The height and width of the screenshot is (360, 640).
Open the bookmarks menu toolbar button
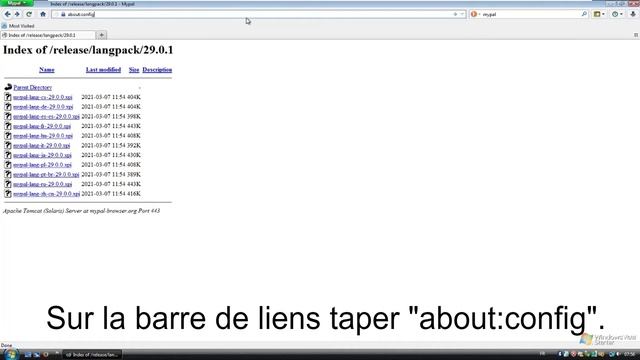tap(599, 14)
